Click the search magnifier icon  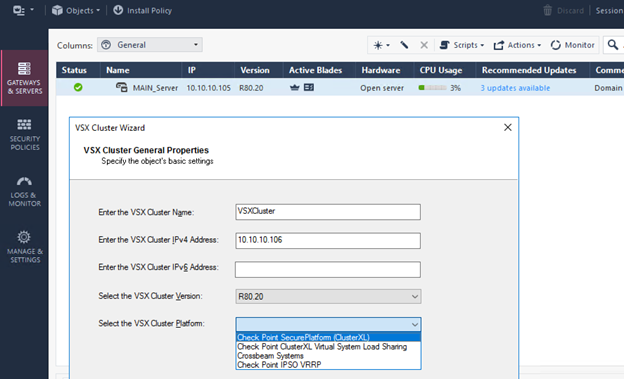(x=613, y=45)
